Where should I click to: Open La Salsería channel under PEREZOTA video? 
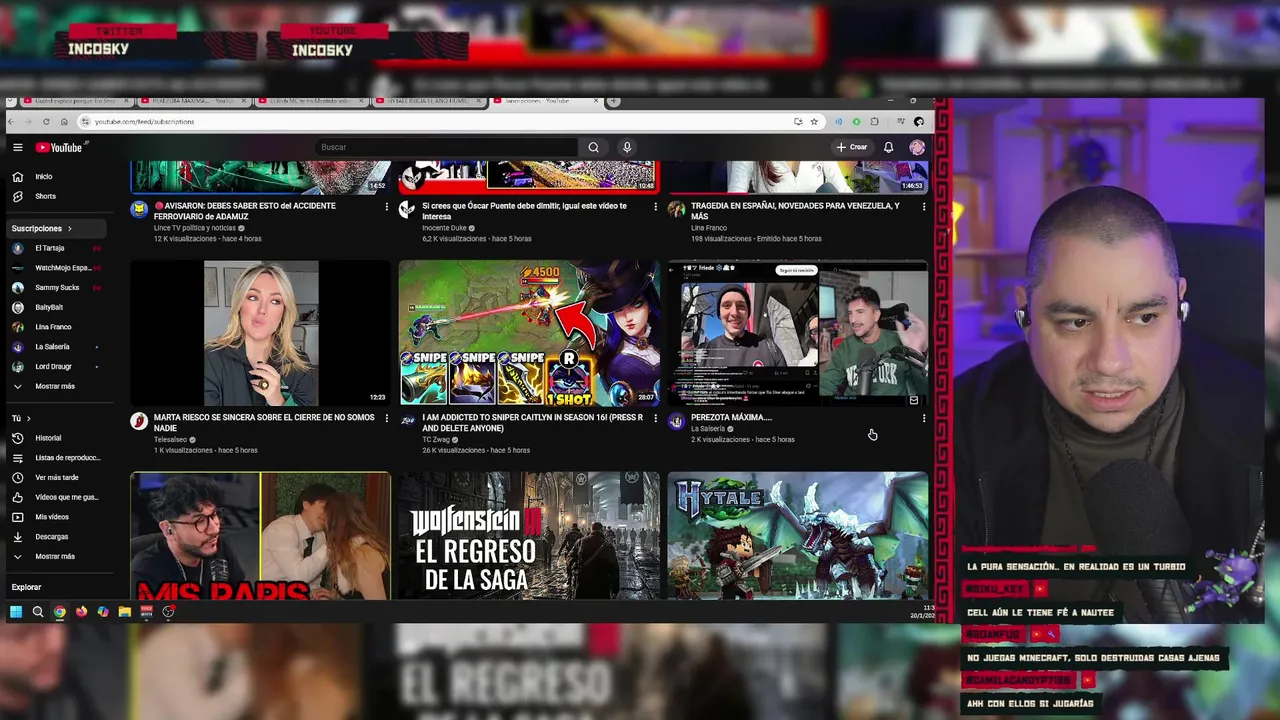[708, 429]
